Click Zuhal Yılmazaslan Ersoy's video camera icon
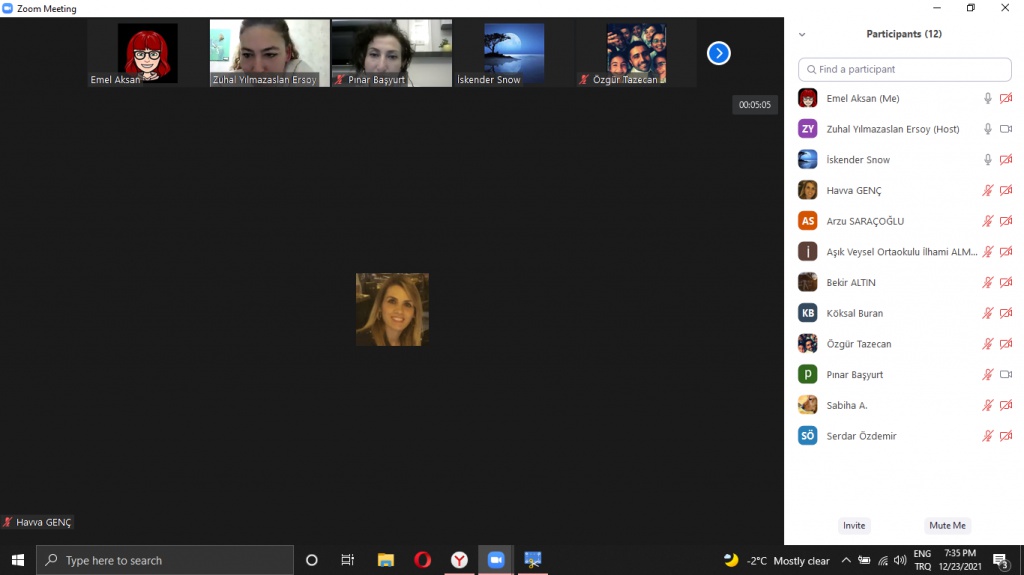Screen dimensions: 1024x575 pos(1006,129)
